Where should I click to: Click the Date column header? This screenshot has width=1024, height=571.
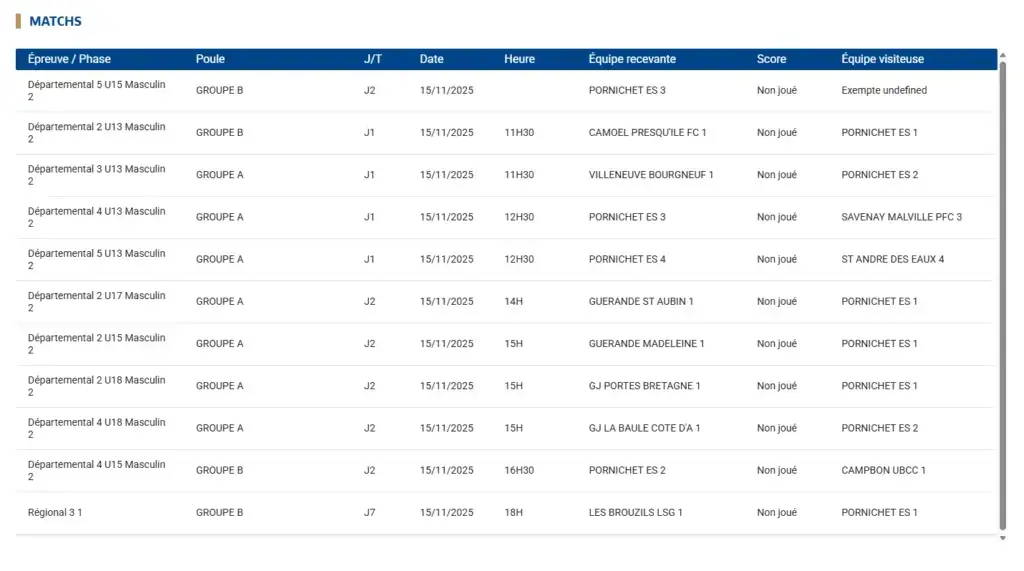[431, 59]
